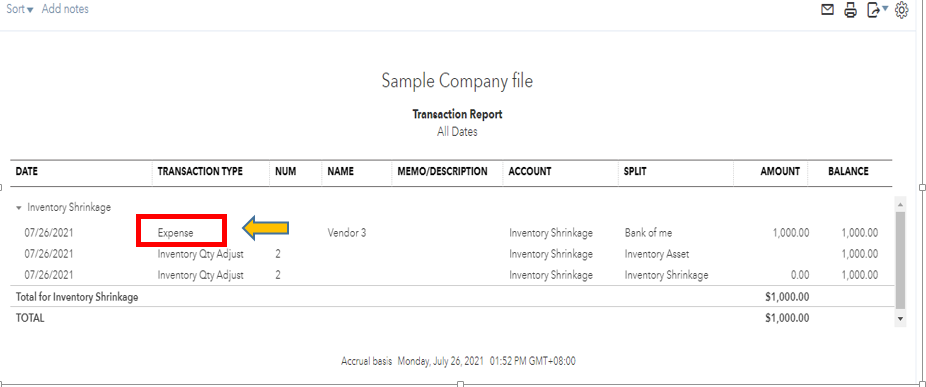Click the email report envelope icon

[x=828, y=9]
